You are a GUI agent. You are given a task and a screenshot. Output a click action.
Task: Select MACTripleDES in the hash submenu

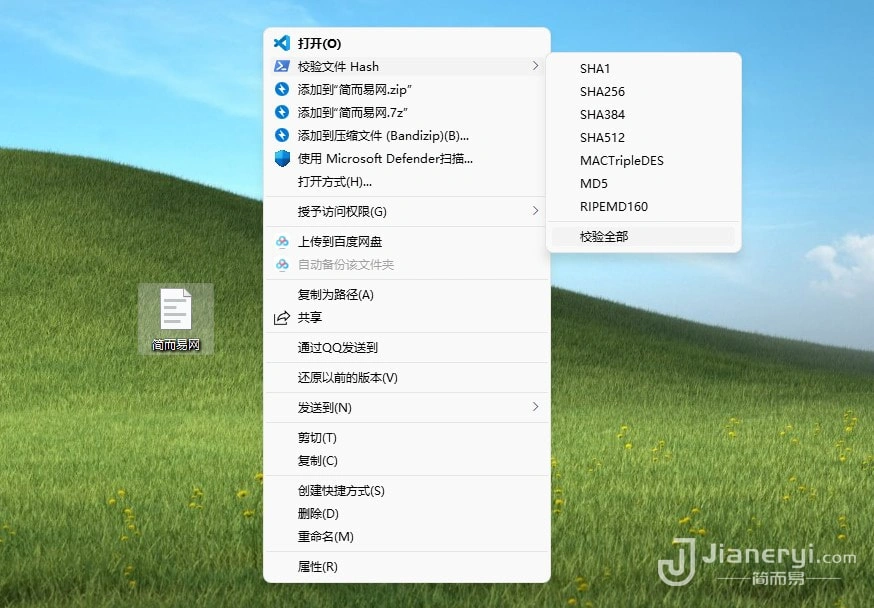644,160
